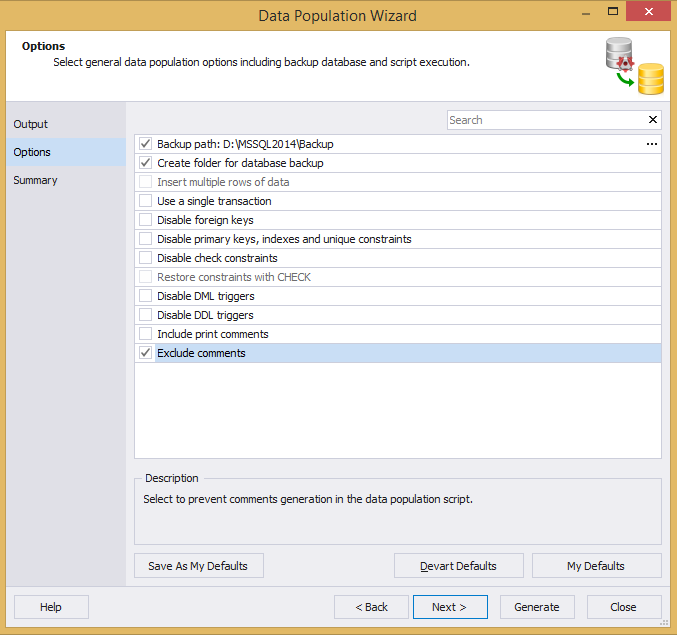This screenshot has width=677, height=635.
Task: Select the Options page in sidebar
Action: 66,152
